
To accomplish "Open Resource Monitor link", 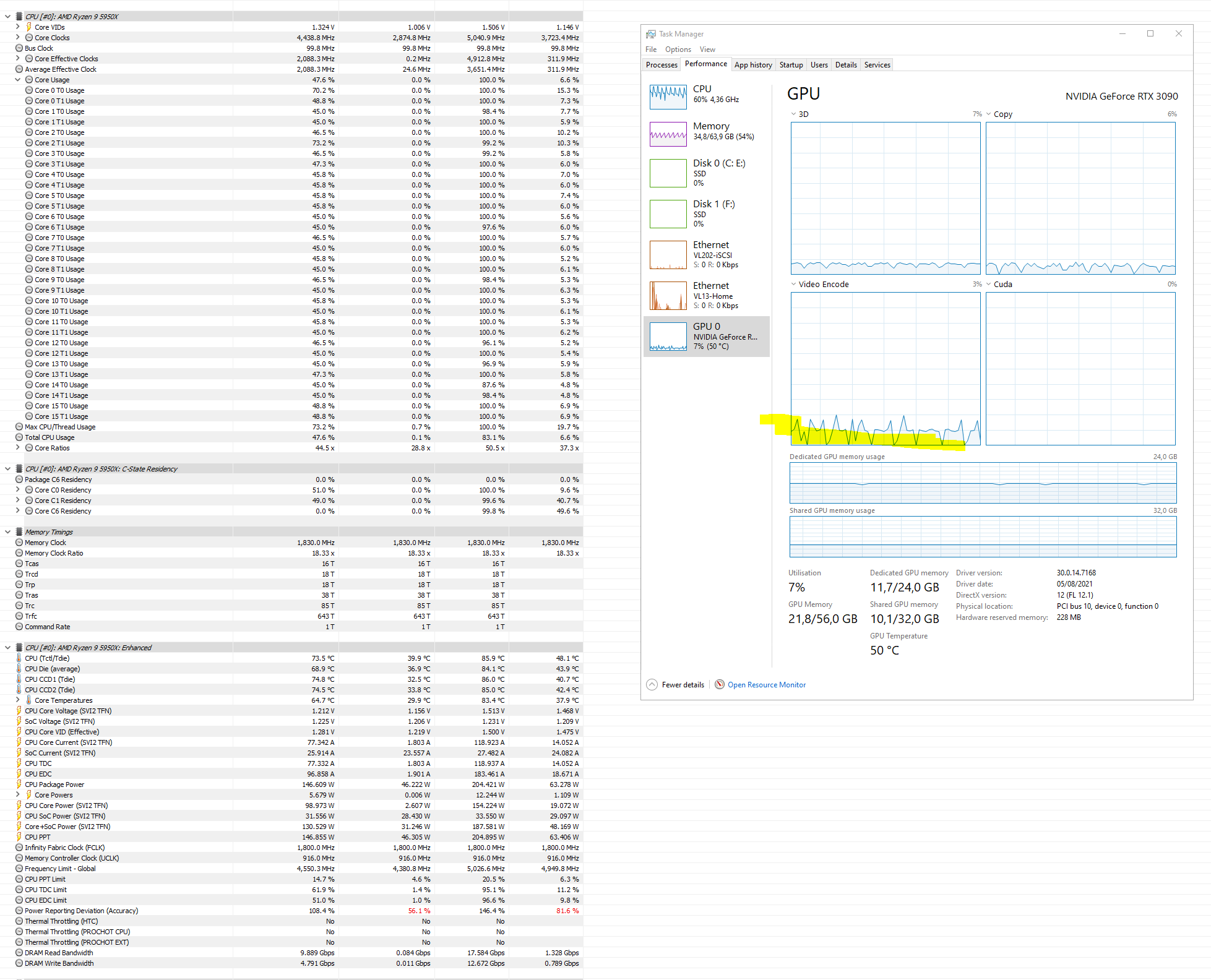I will [766, 684].
